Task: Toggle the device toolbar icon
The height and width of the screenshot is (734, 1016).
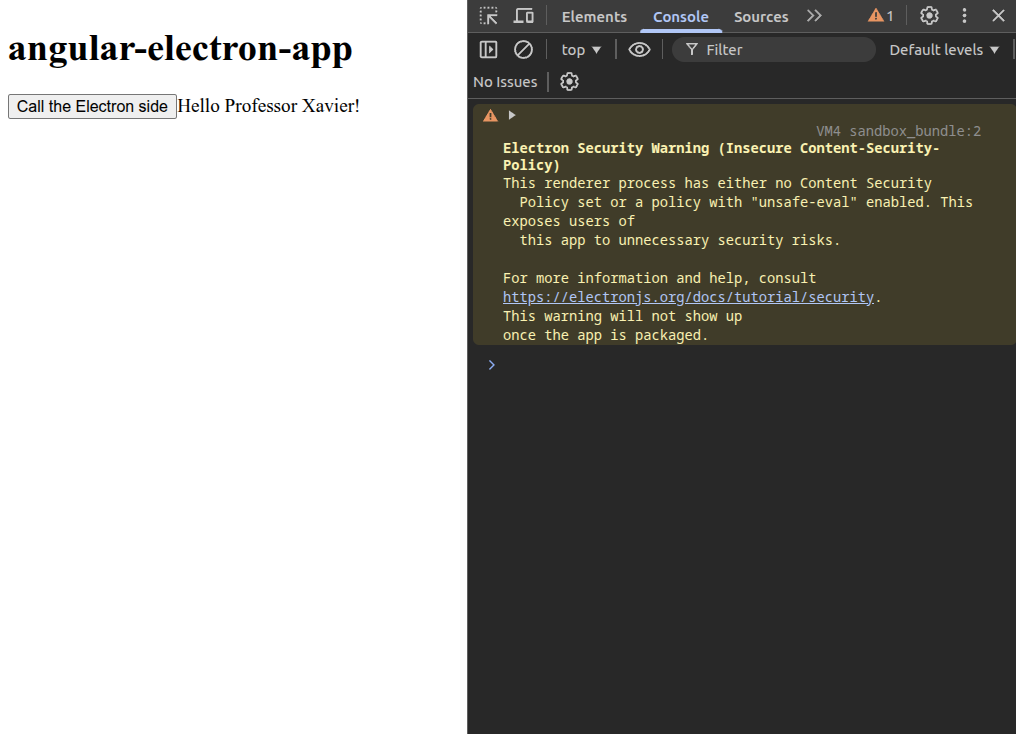Action: tap(524, 16)
